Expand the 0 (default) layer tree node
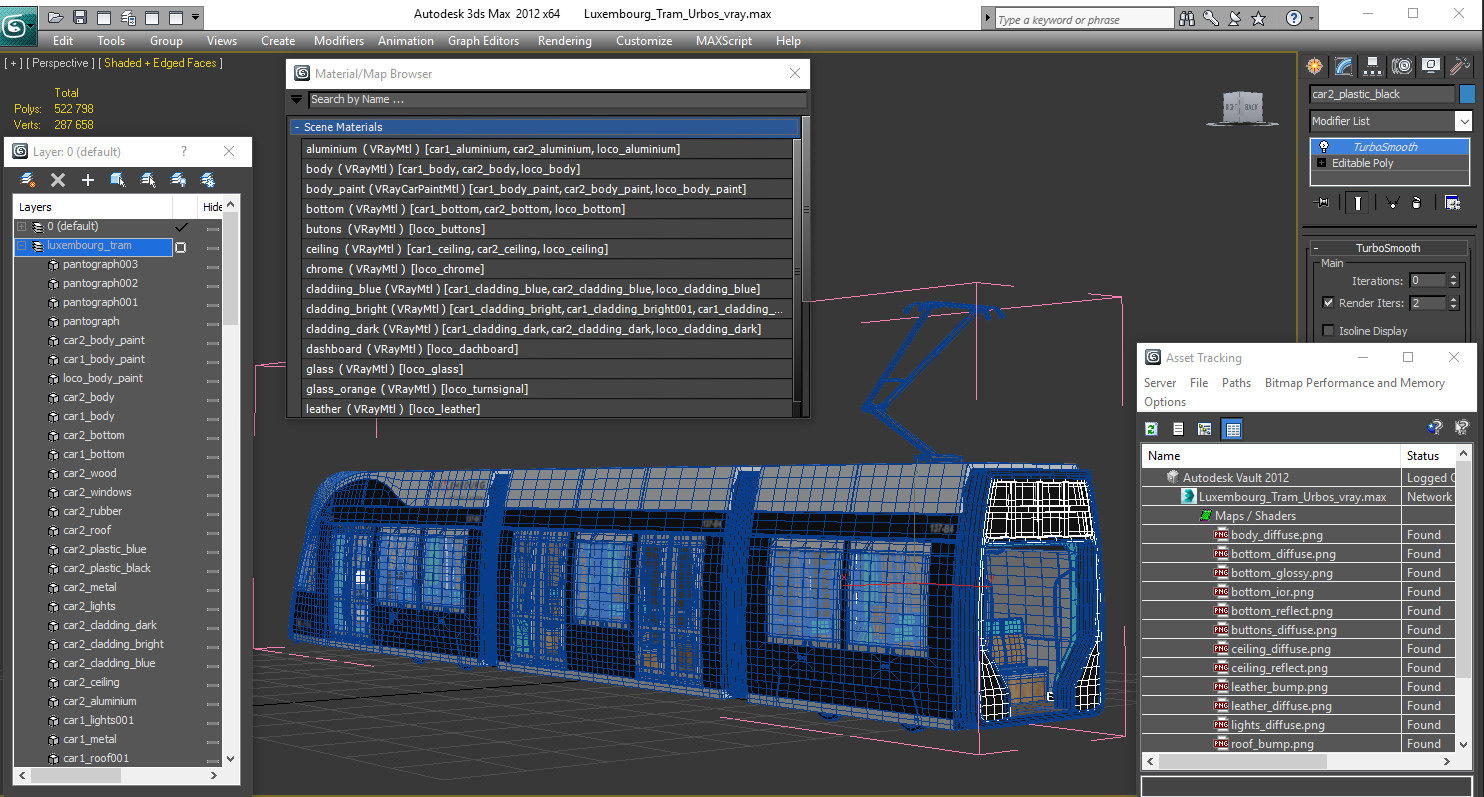Image resolution: width=1484 pixels, height=797 pixels. tap(21, 227)
